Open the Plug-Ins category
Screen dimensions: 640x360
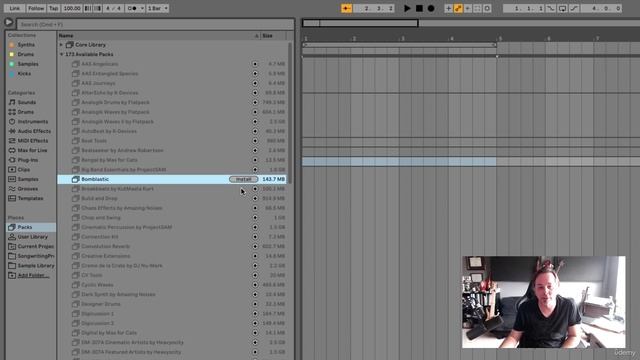click(28, 160)
